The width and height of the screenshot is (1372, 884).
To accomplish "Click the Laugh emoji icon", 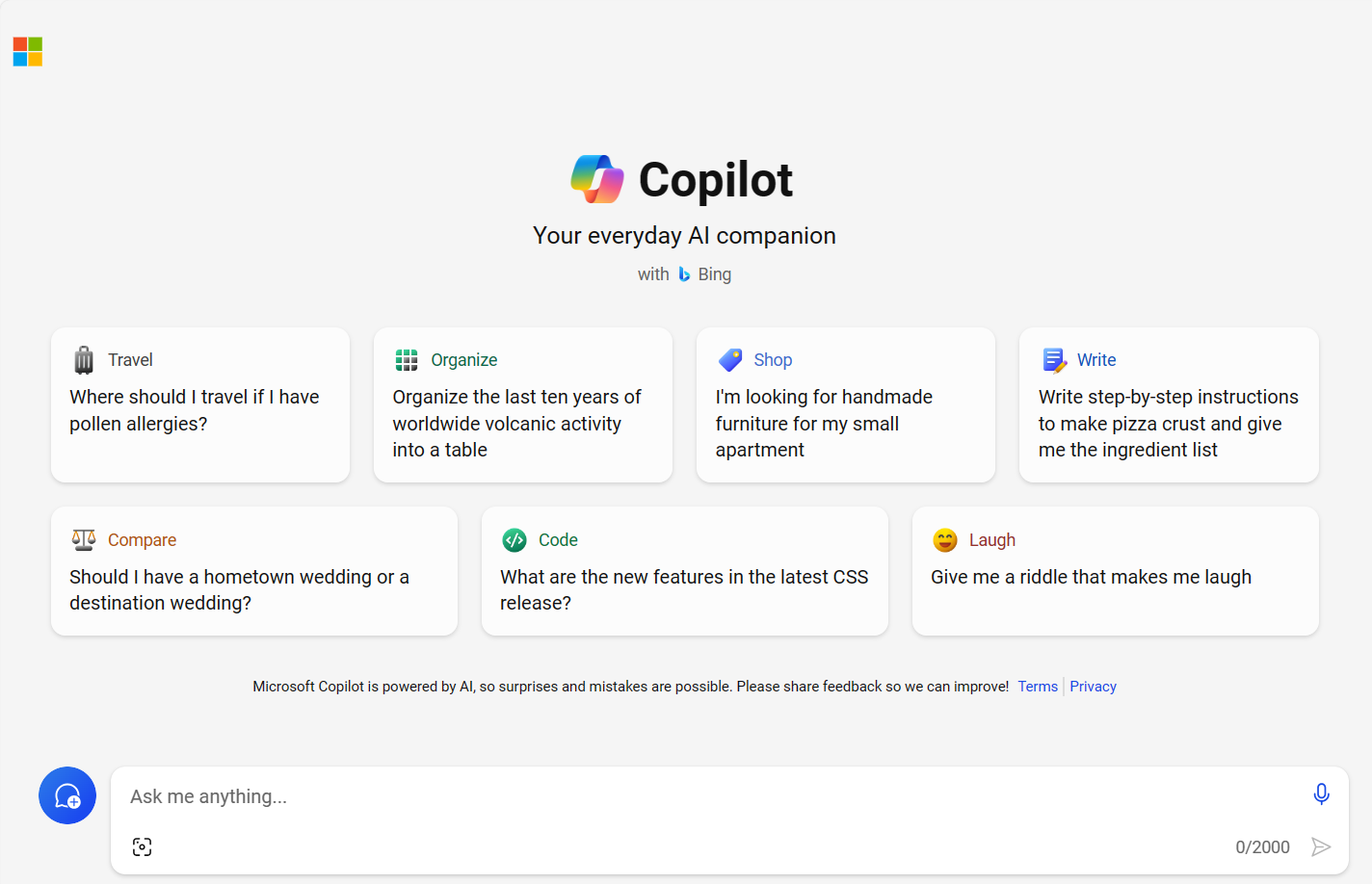I will pos(945,540).
